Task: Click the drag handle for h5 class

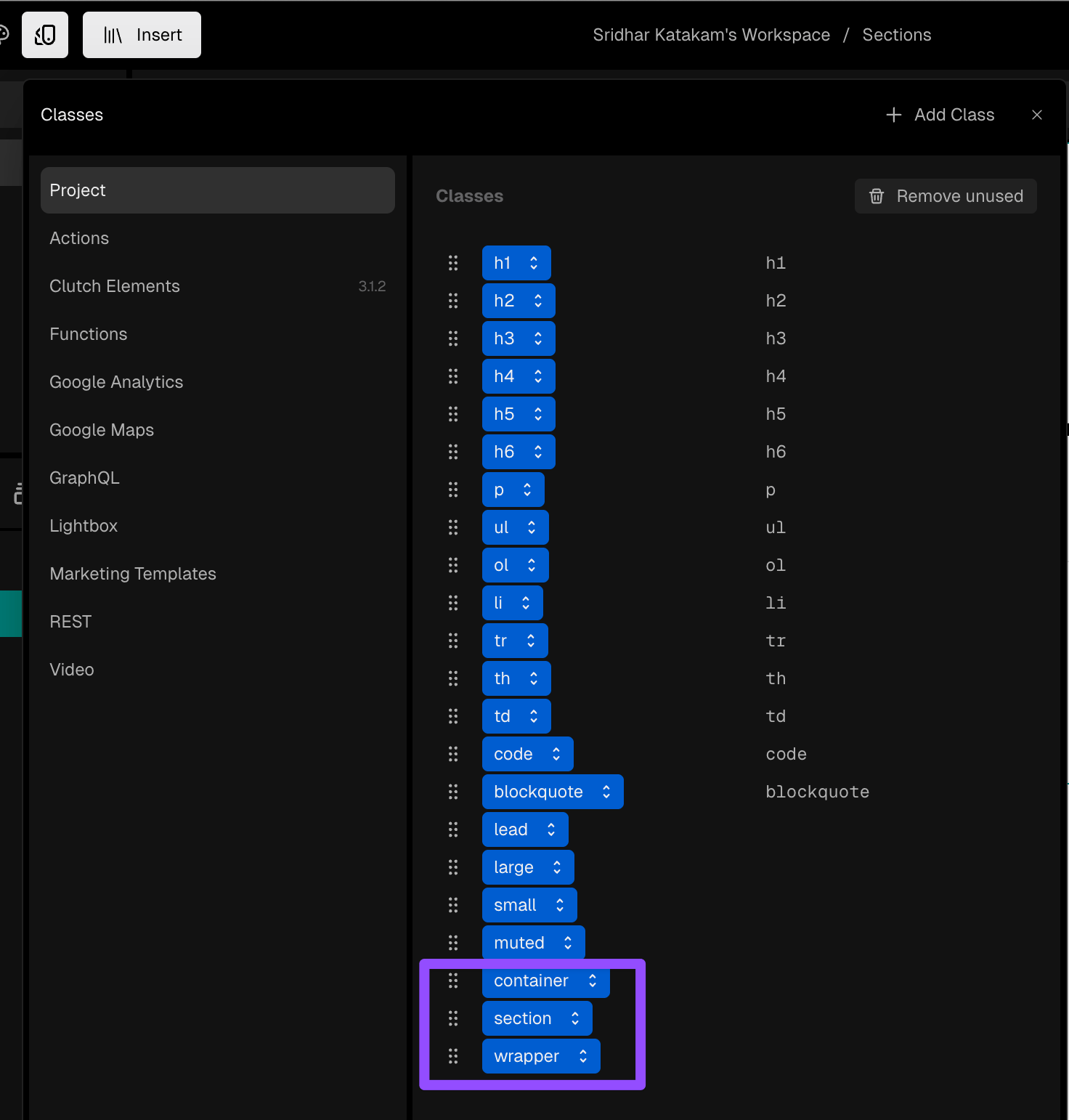Action: (453, 414)
